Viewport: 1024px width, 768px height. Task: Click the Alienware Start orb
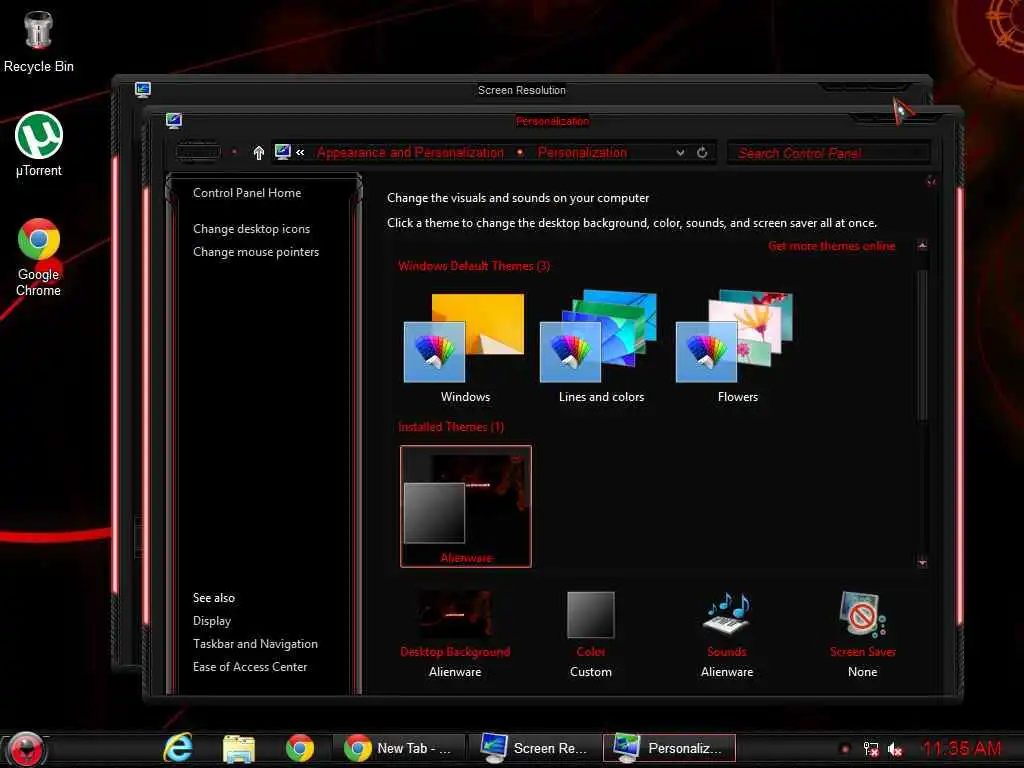27,748
